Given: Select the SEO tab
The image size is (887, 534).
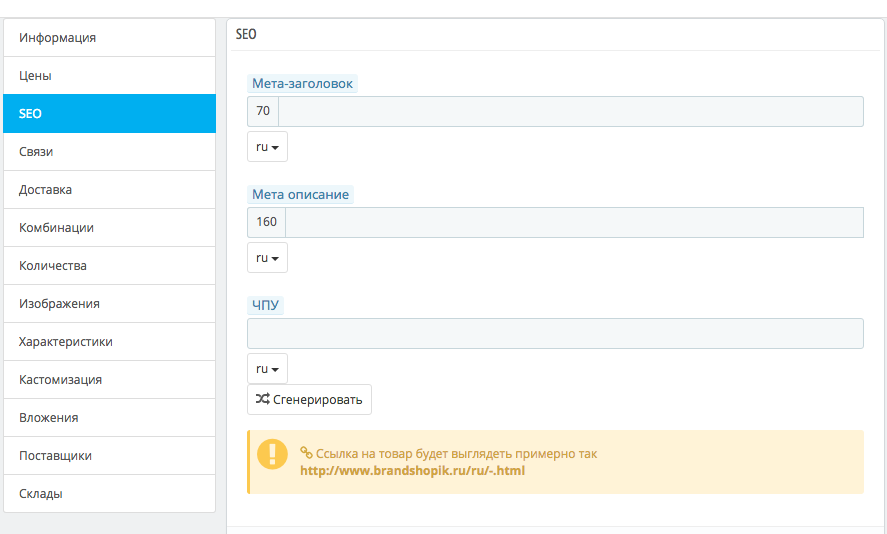Looking at the screenshot, I should click(109, 114).
